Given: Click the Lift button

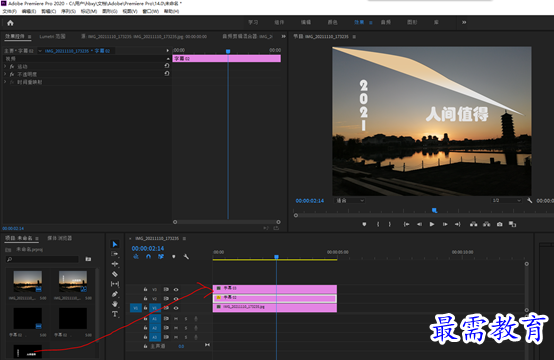Looking at the screenshot, I should 473,224.
